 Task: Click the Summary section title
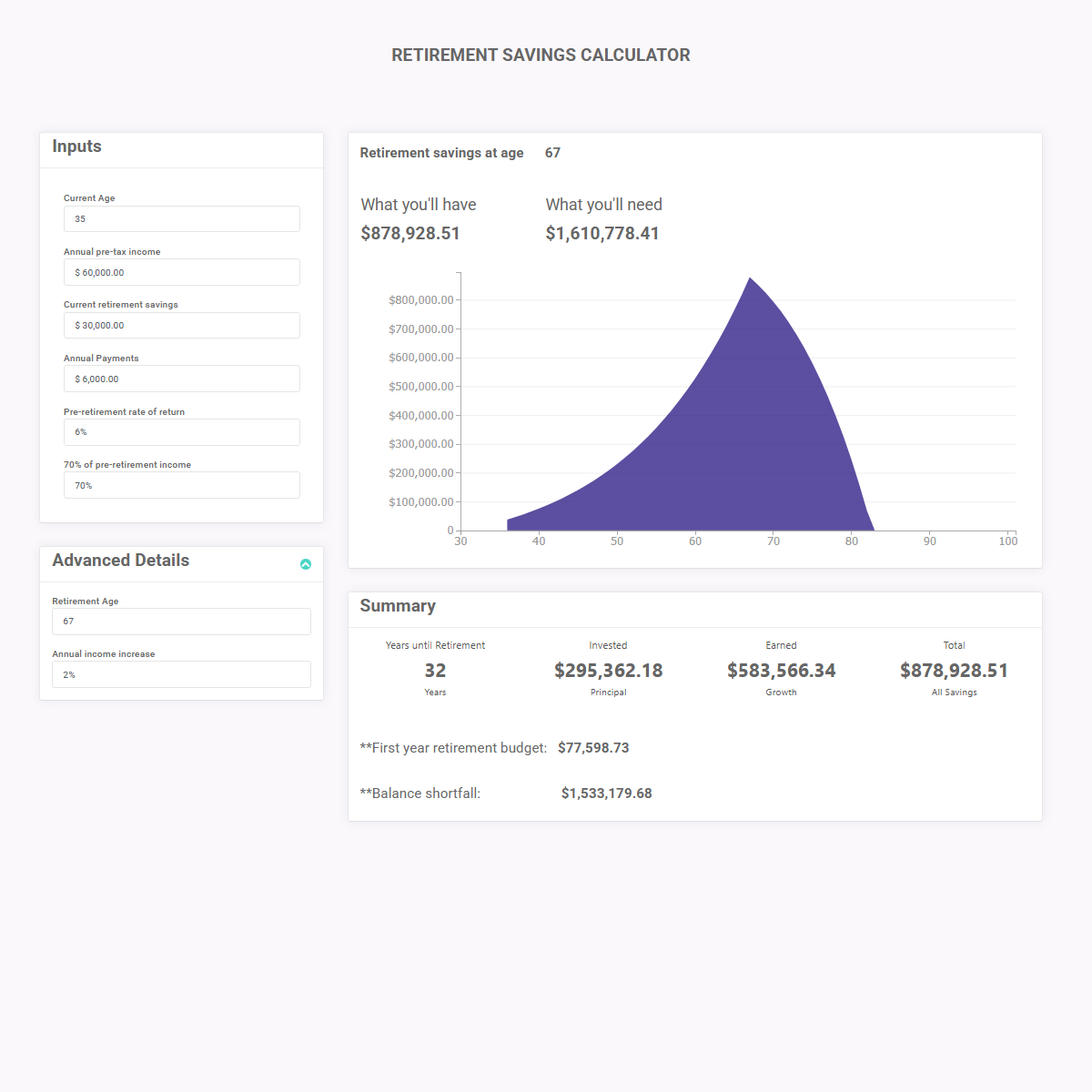pyautogui.click(x=398, y=606)
